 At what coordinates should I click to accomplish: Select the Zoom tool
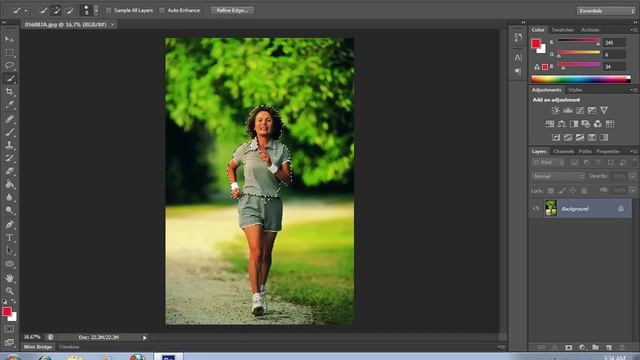tap(9, 291)
